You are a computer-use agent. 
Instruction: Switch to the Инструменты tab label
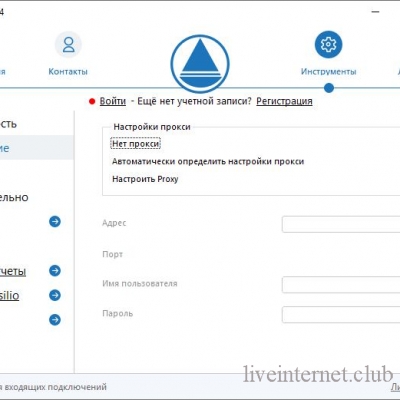click(329, 72)
